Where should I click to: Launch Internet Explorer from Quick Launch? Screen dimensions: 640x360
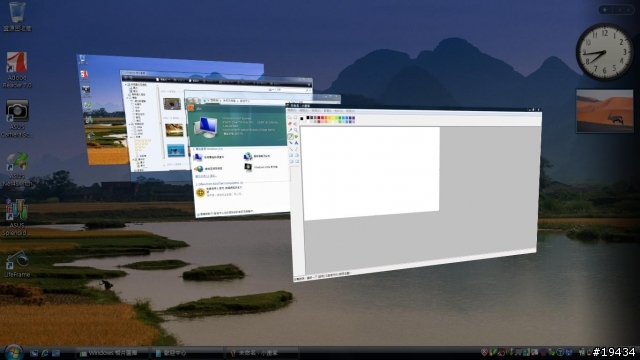(45, 353)
